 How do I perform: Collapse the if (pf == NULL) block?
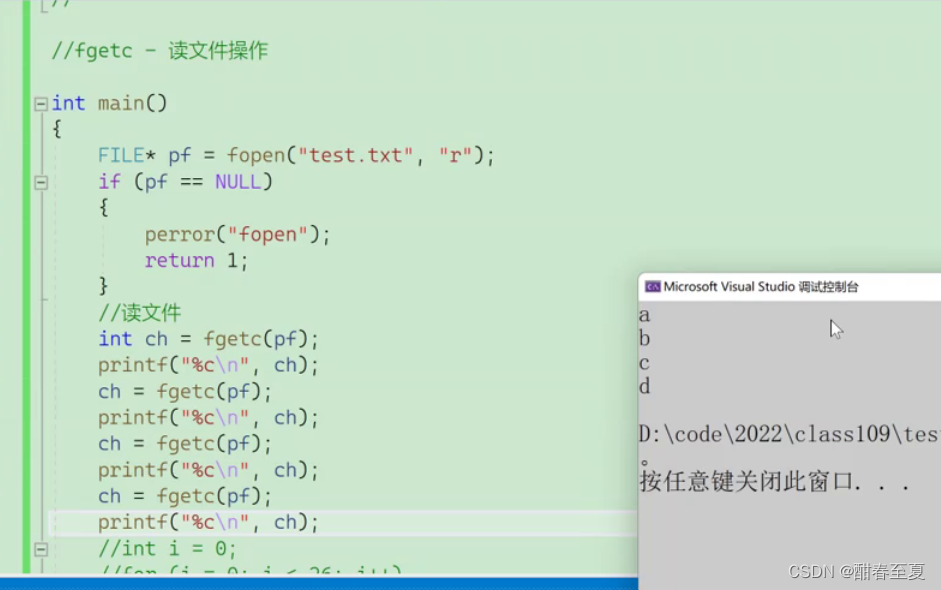point(41,182)
